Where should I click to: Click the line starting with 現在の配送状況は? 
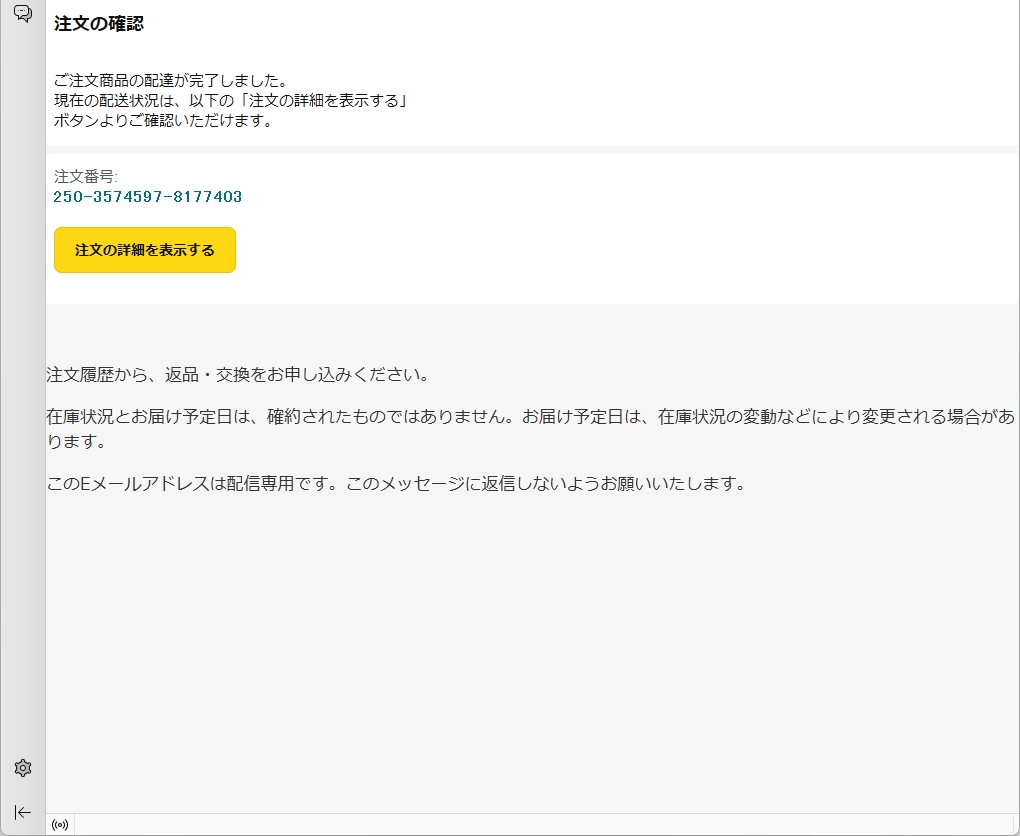232,101
